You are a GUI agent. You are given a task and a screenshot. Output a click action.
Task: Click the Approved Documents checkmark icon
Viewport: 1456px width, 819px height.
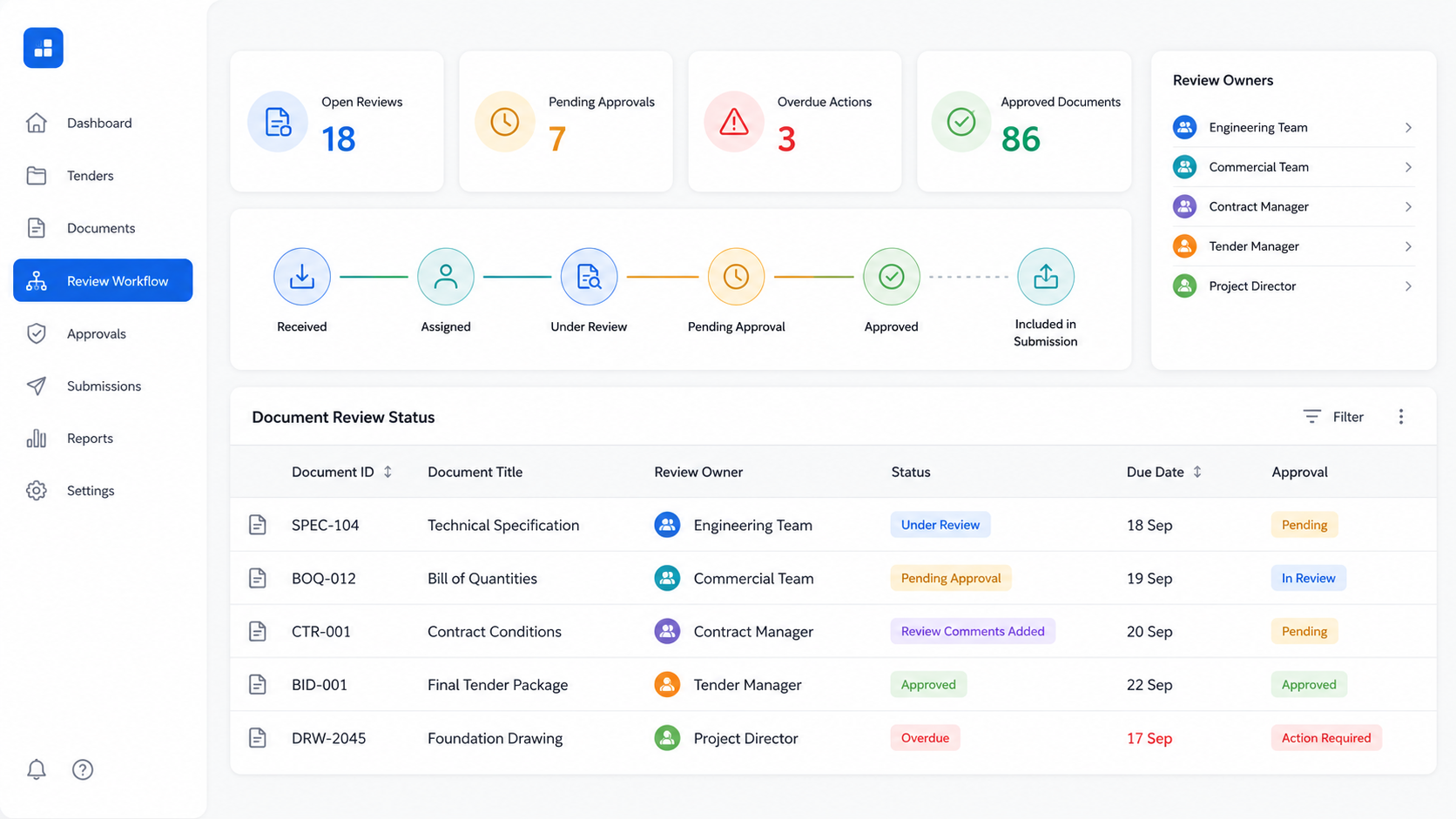(x=961, y=122)
